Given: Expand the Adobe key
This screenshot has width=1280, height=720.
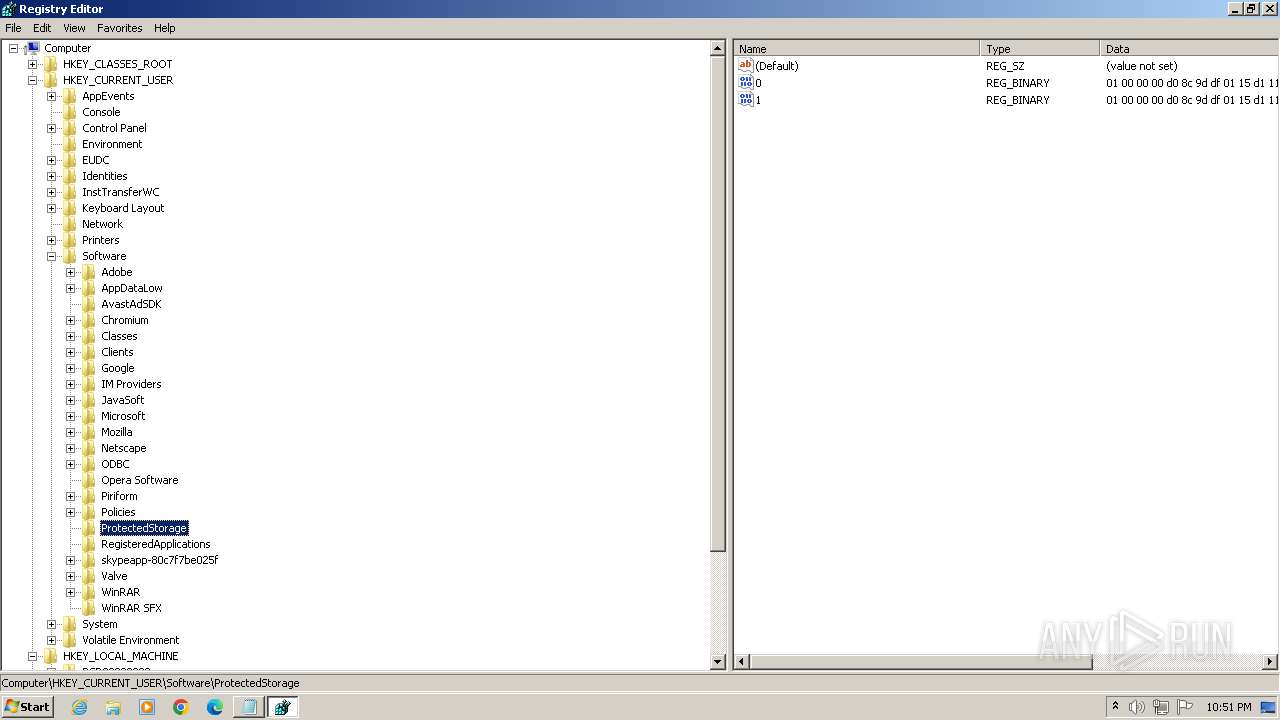Looking at the screenshot, I should tap(71, 272).
